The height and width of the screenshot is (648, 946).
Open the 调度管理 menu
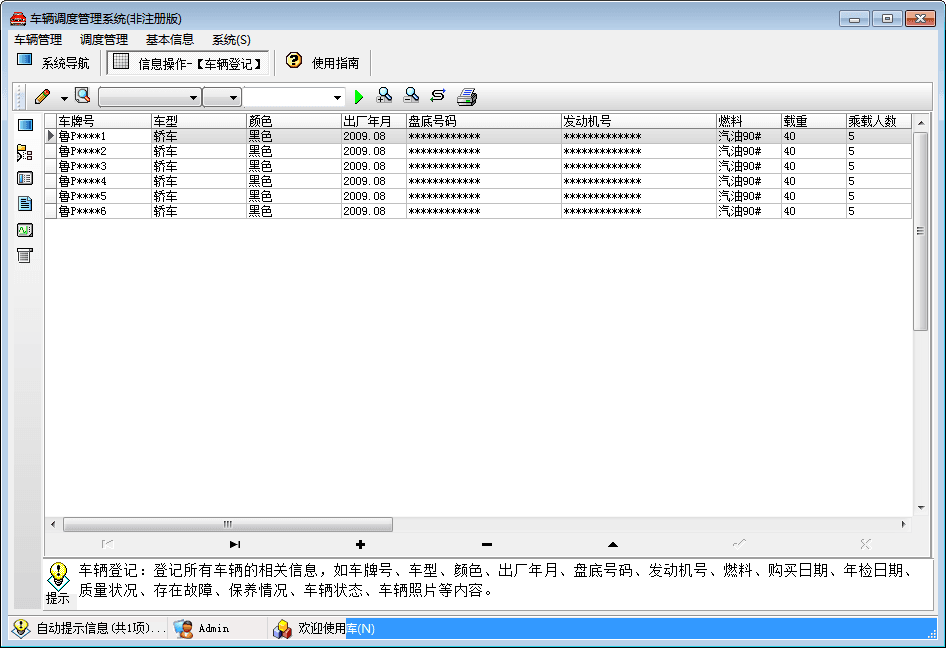(x=104, y=40)
